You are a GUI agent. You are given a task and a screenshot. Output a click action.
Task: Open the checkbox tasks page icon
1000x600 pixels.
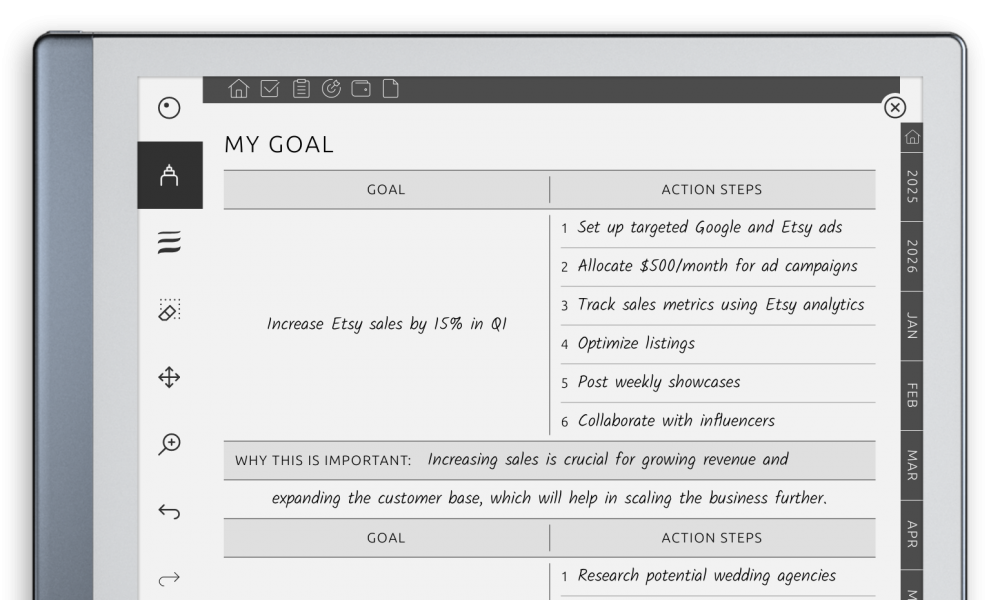[x=269, y=89]
